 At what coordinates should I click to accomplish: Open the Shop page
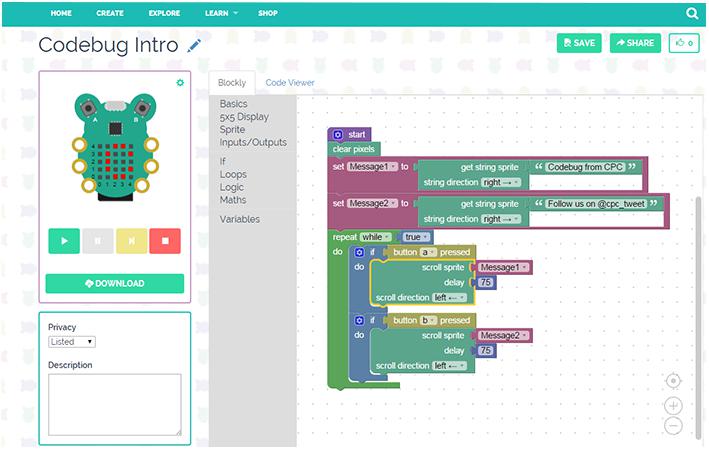point(268,13)
